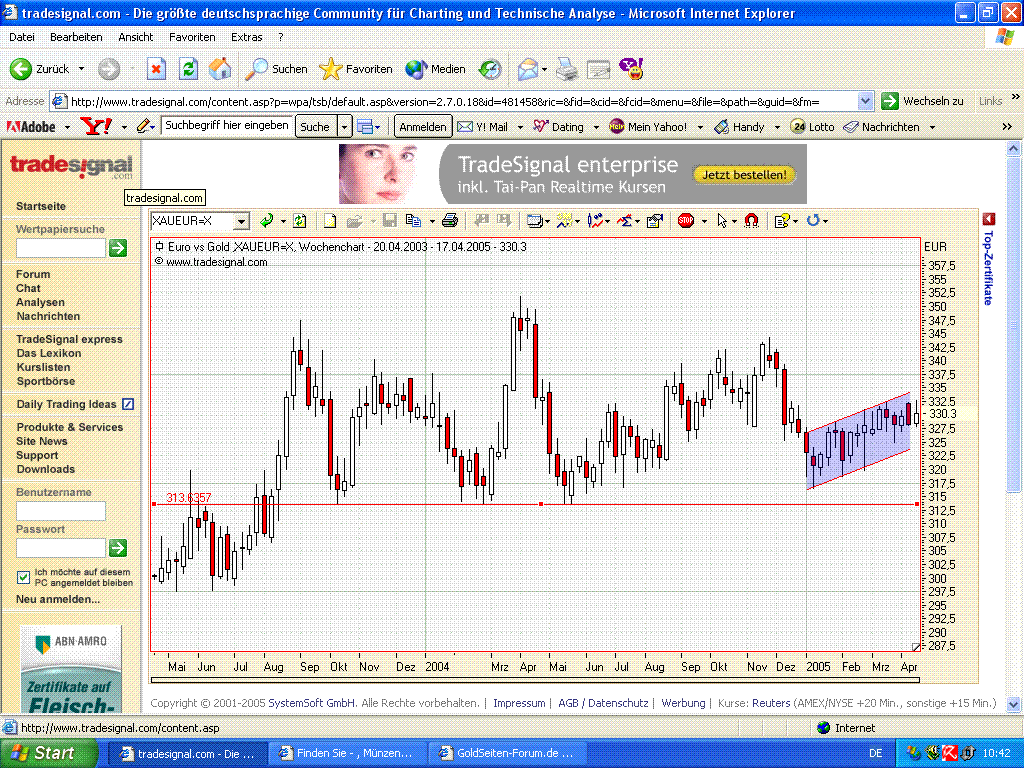
Task: Click the chart Indicators icon
Action: coord(565,221)
